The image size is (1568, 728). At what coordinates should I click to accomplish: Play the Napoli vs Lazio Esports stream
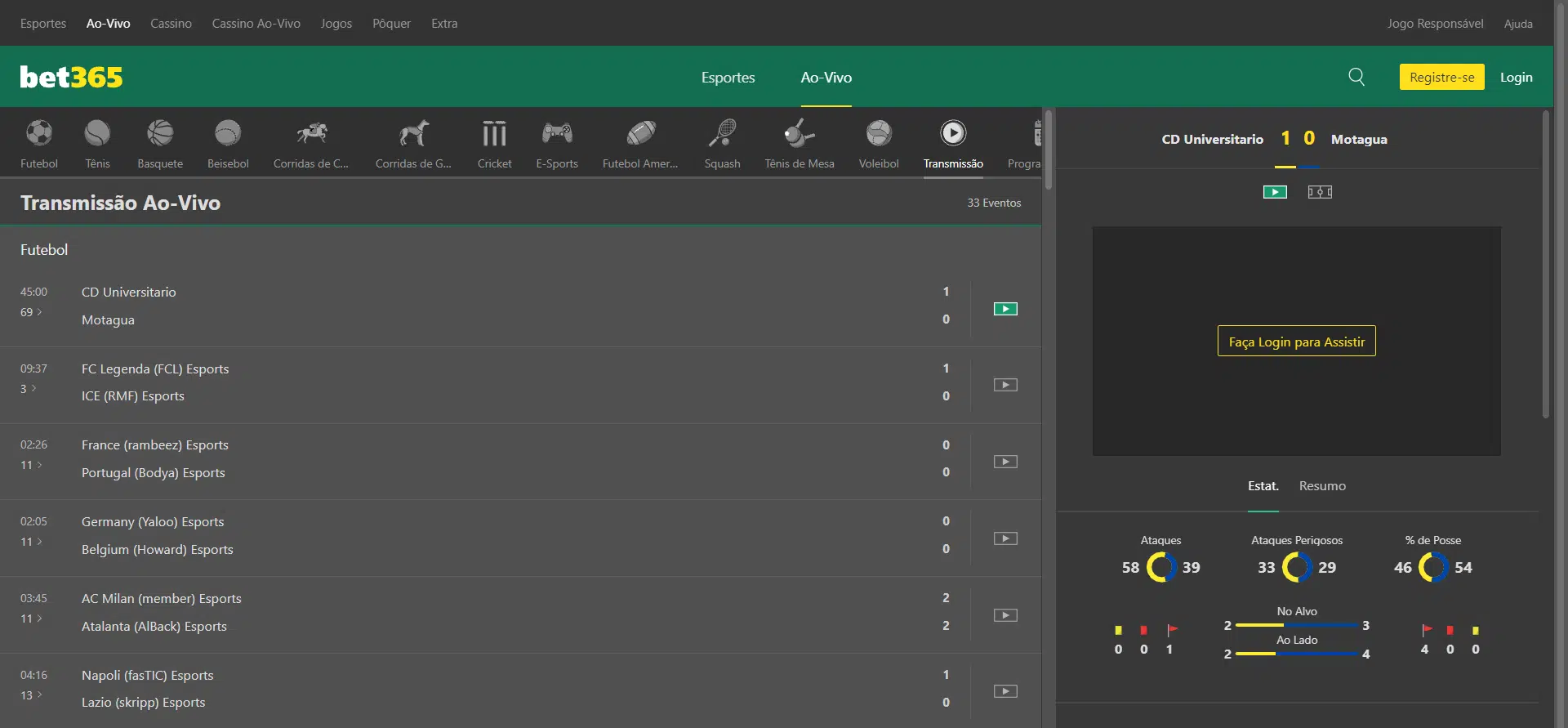tap(1005, 691)
